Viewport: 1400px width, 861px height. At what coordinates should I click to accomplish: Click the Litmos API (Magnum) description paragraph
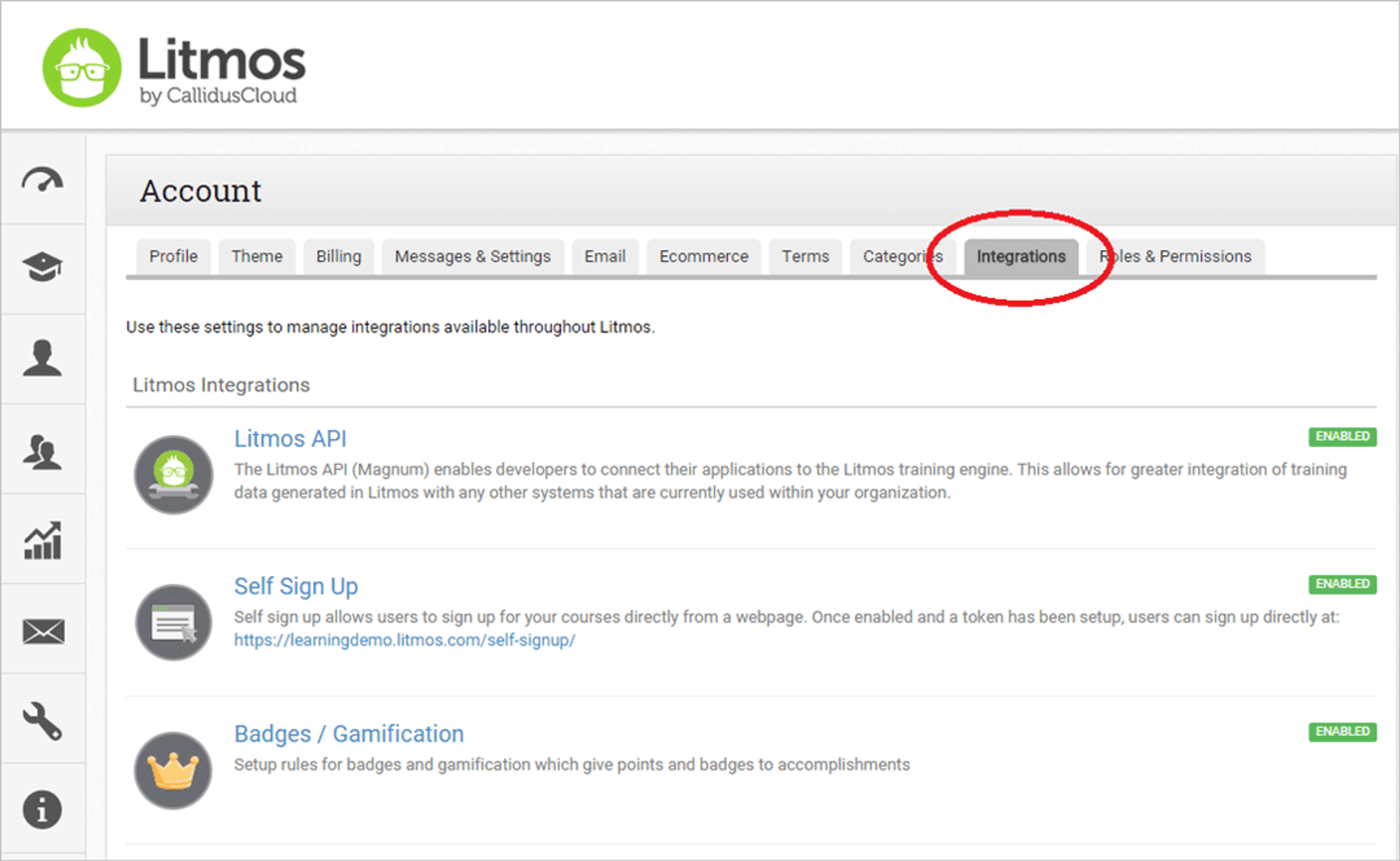click(x=790, y=480)
